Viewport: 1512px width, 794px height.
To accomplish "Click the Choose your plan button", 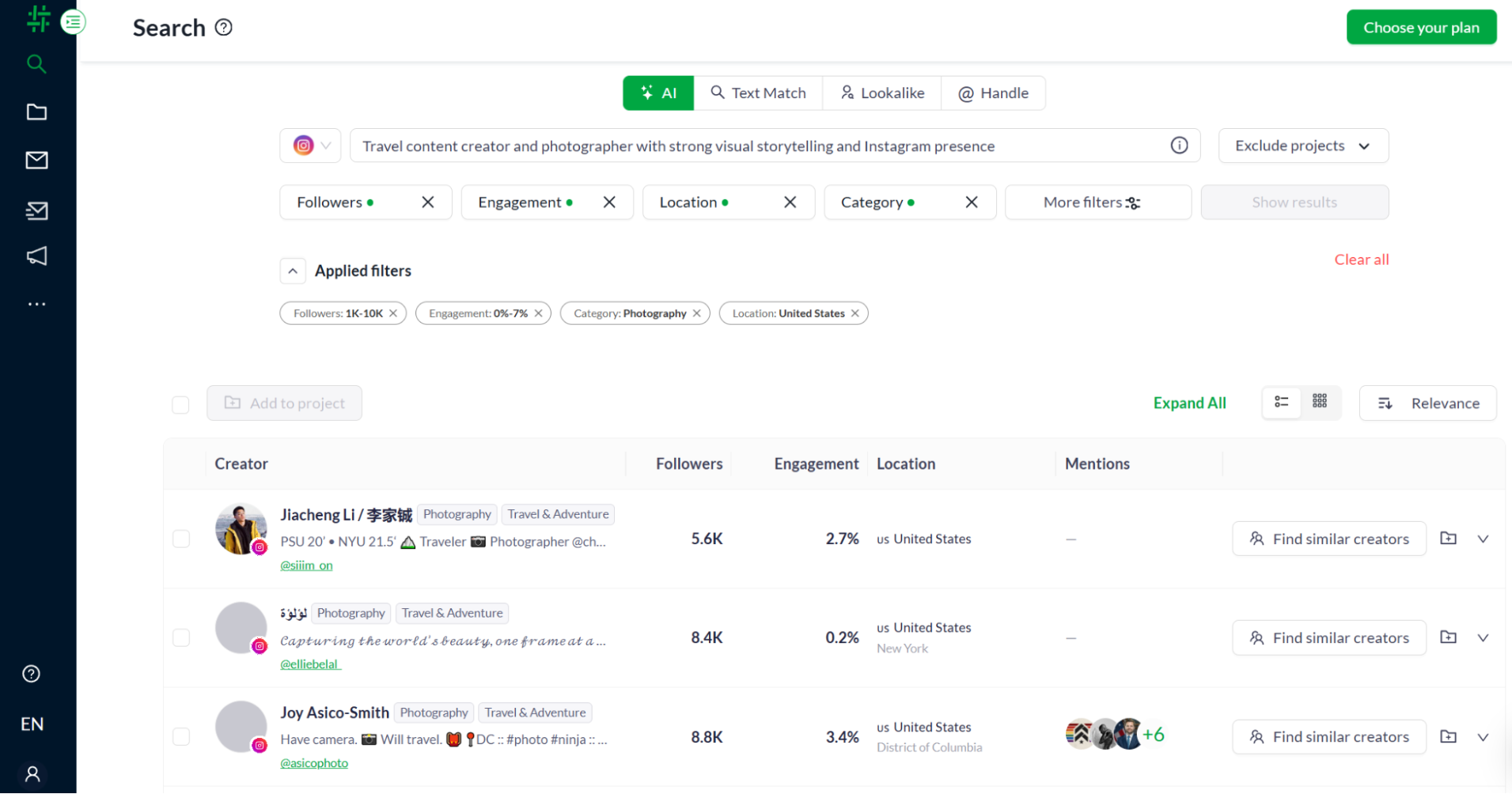I will (x=1421, y=28).
